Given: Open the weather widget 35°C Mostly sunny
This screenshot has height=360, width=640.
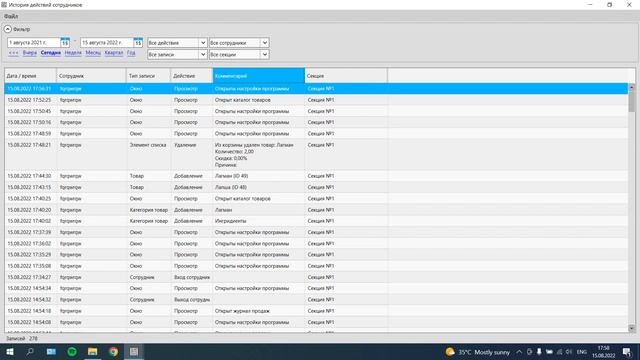Looking at the screenshot, I should tap(478, 352).
